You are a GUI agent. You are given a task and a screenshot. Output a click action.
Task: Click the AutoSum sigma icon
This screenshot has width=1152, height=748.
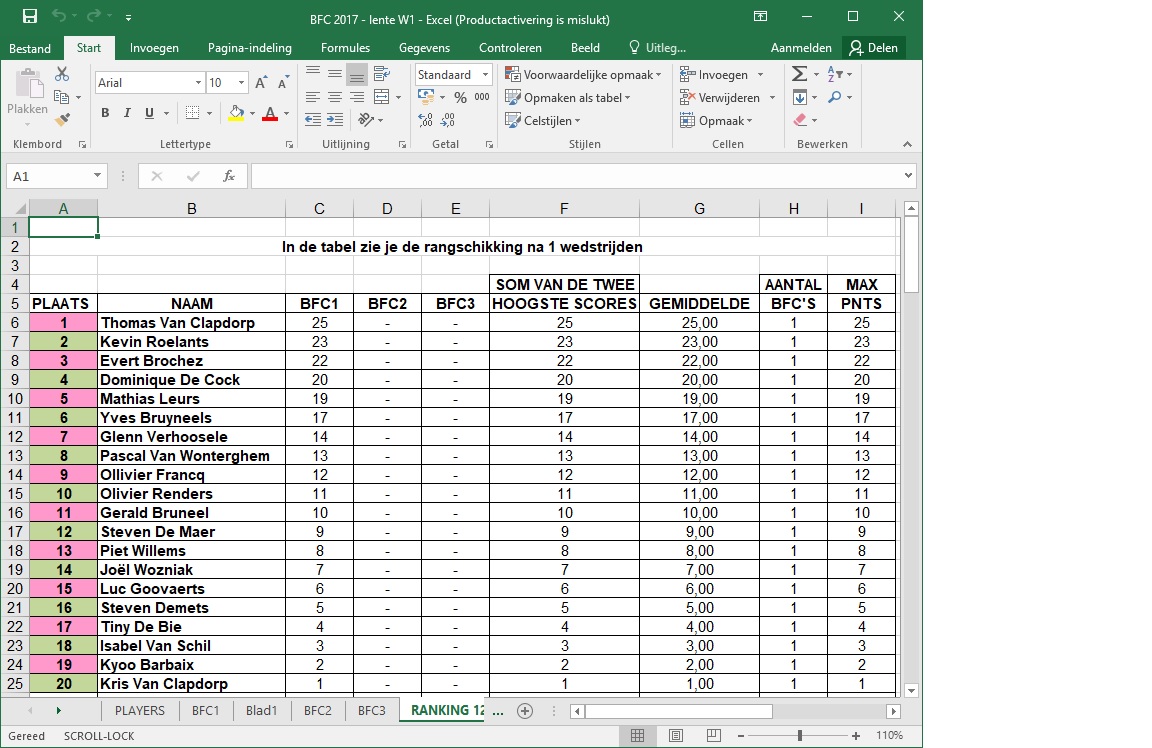click(799, 75)
